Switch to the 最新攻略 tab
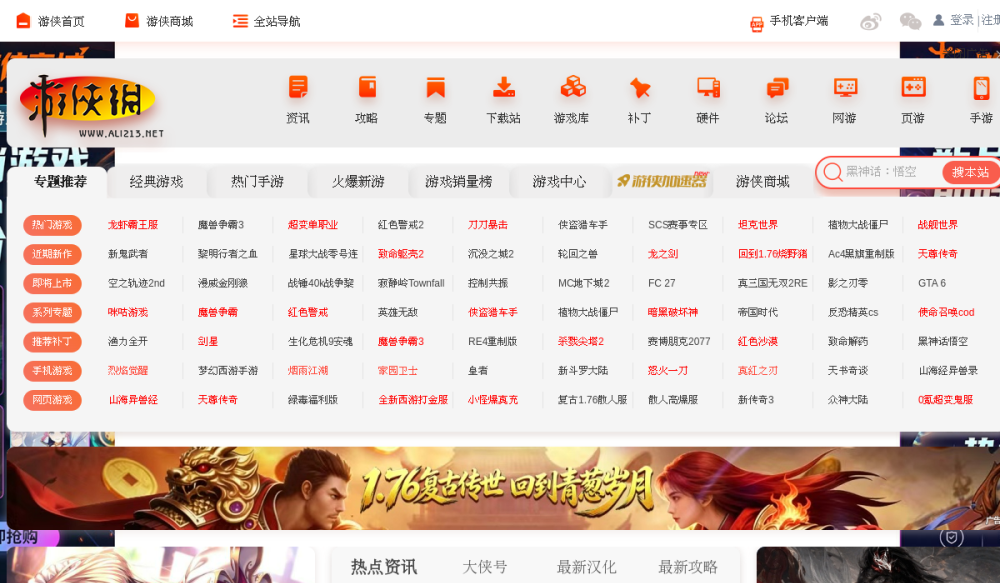The height and width of the screenshot is (583, 1000). (688, 566)
